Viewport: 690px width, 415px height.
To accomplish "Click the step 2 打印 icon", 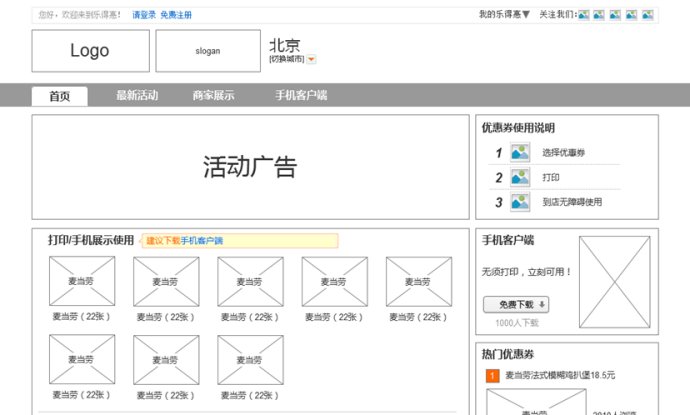I will click(x=520, y=177).
